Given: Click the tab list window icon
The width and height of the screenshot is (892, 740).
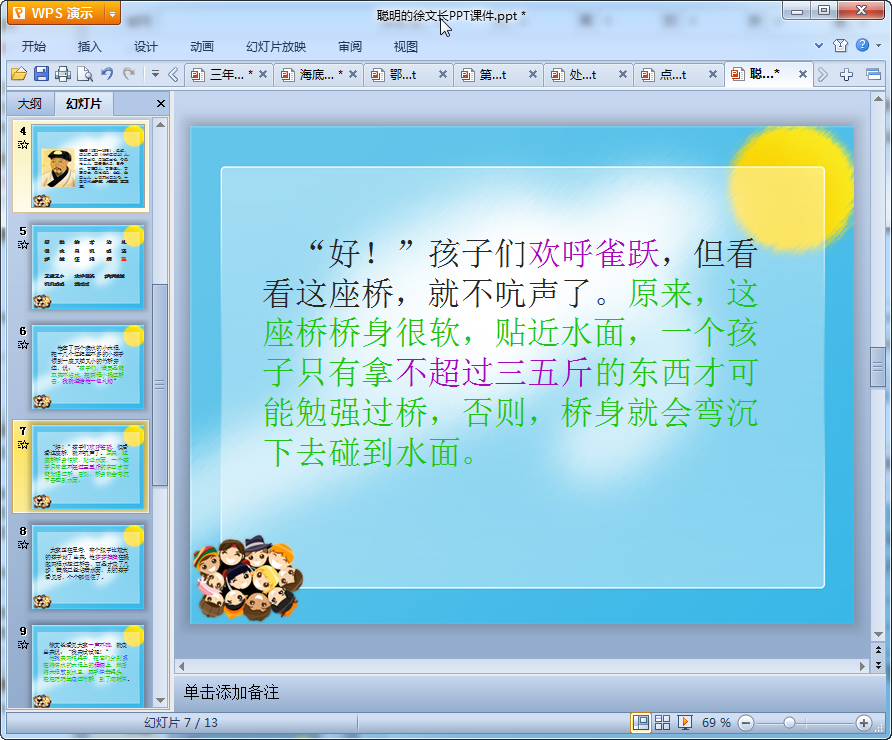Looking at the screenshot, I should pos(873,75).
